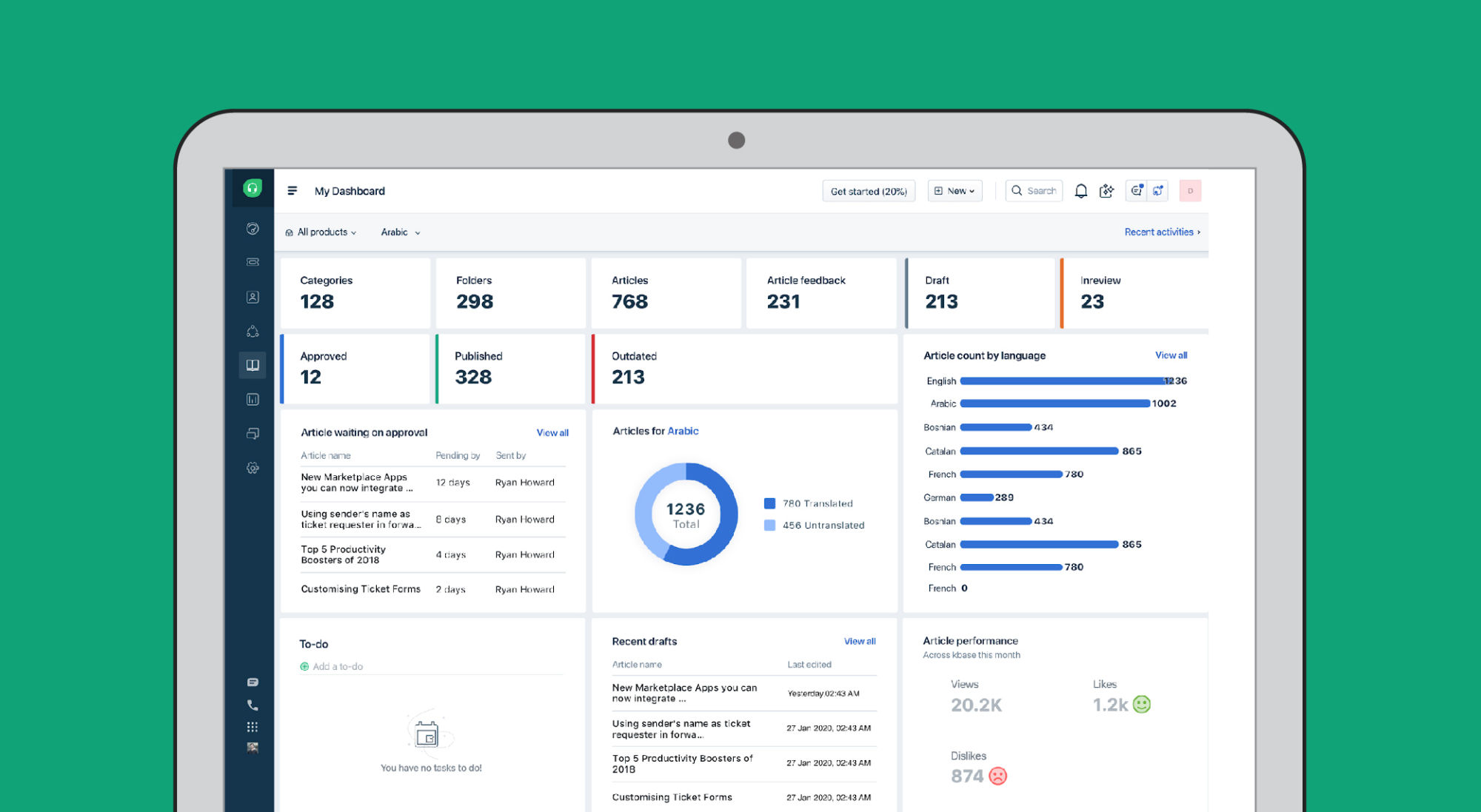
Task: Click the plus icon inside New button
Action: point(938,191)
